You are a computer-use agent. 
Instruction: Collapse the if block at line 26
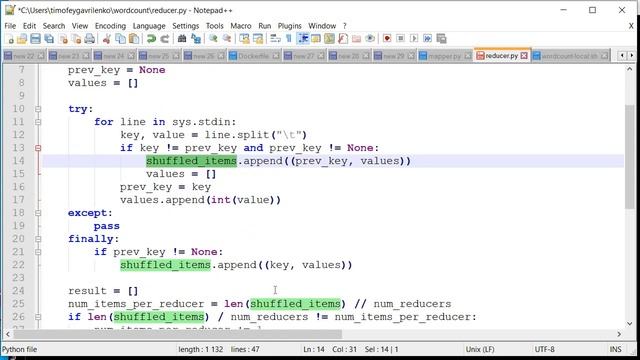coord(38,317)
